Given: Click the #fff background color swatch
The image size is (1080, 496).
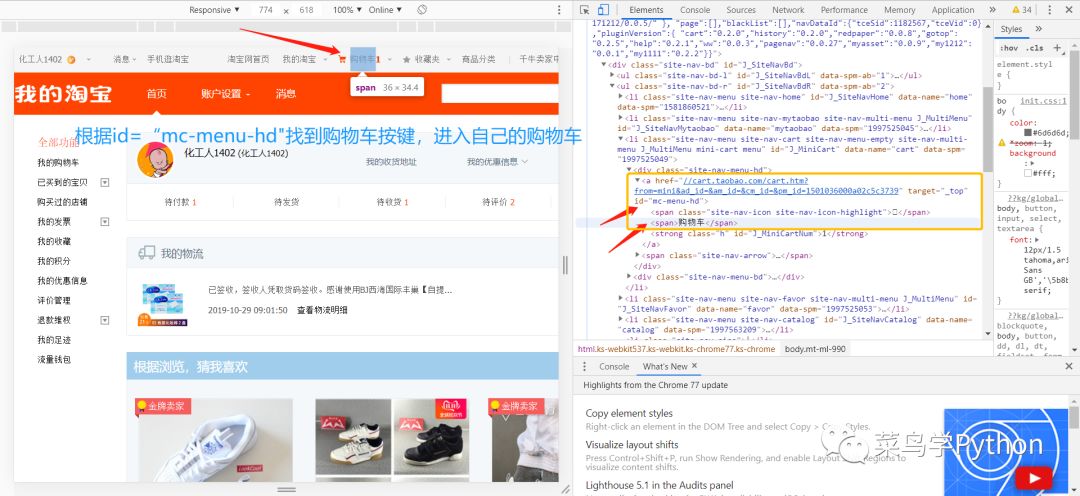Looking at the screenshot, I should pos(1028,173).
